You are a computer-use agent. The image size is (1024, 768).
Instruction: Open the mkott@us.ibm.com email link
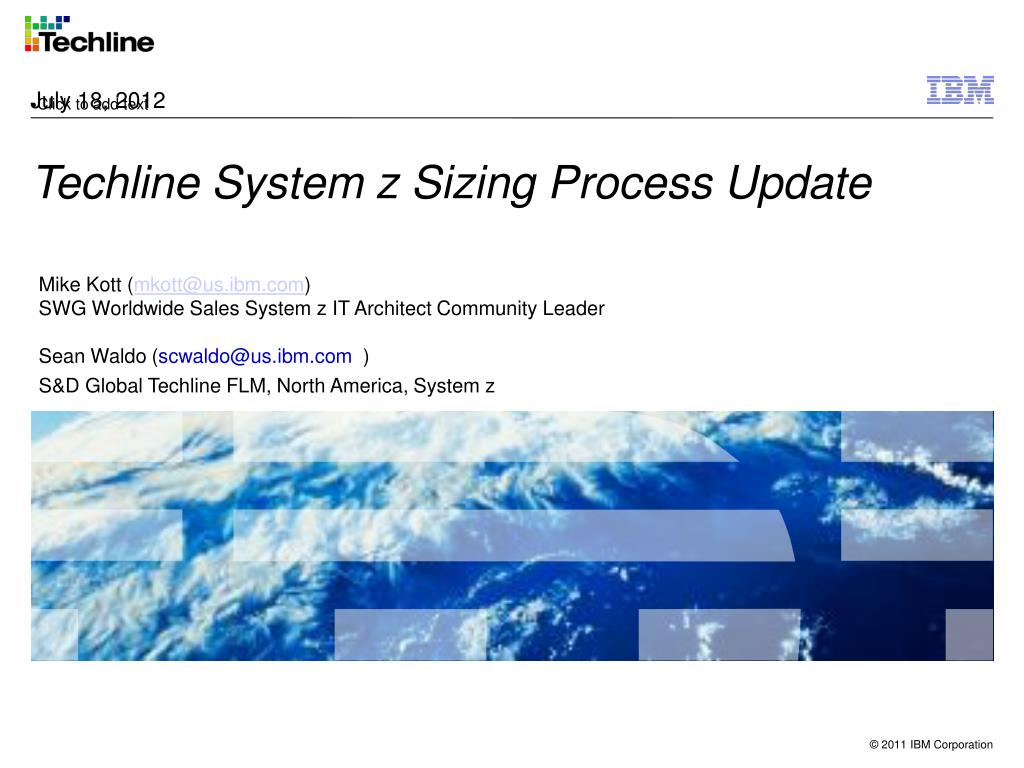point(219,285)
